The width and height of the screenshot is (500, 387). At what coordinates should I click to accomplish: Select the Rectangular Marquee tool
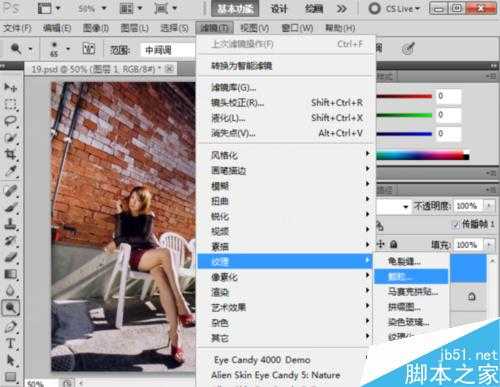(11, 104)
